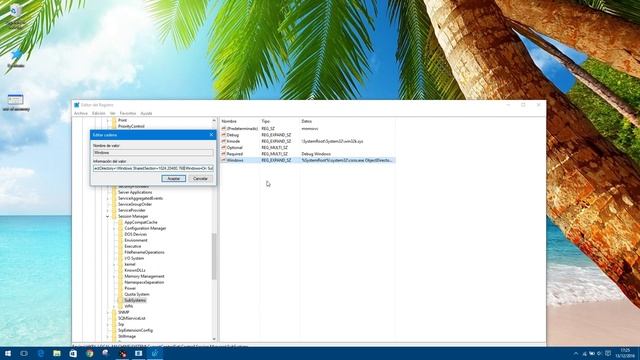Select the SrpExtensionConfig key
640x360 pixels.
(135, 330)
